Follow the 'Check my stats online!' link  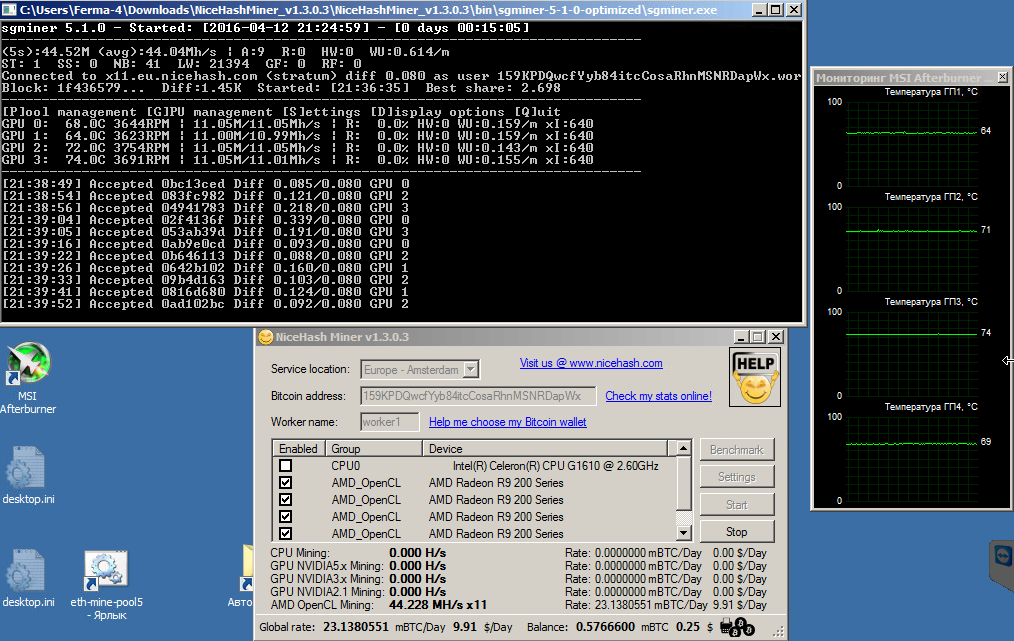(x=658, y=396)
